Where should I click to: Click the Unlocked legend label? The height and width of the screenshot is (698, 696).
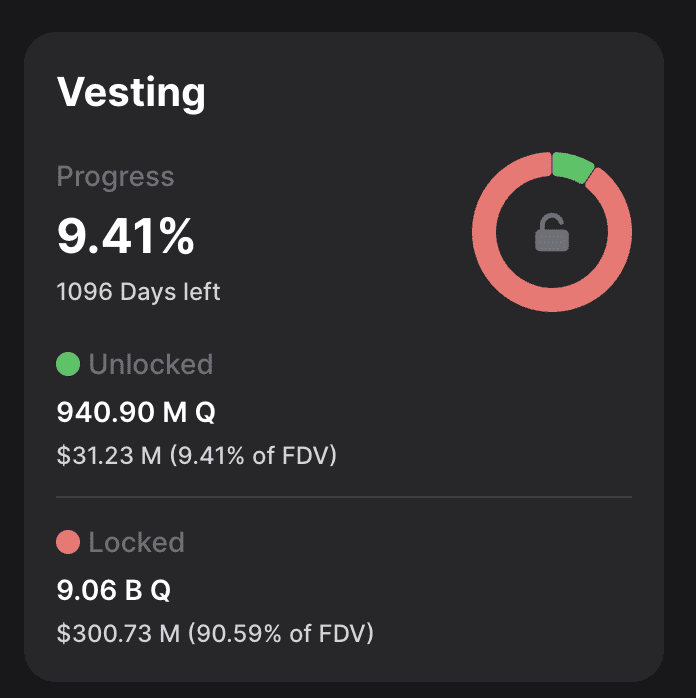(151, 364)
